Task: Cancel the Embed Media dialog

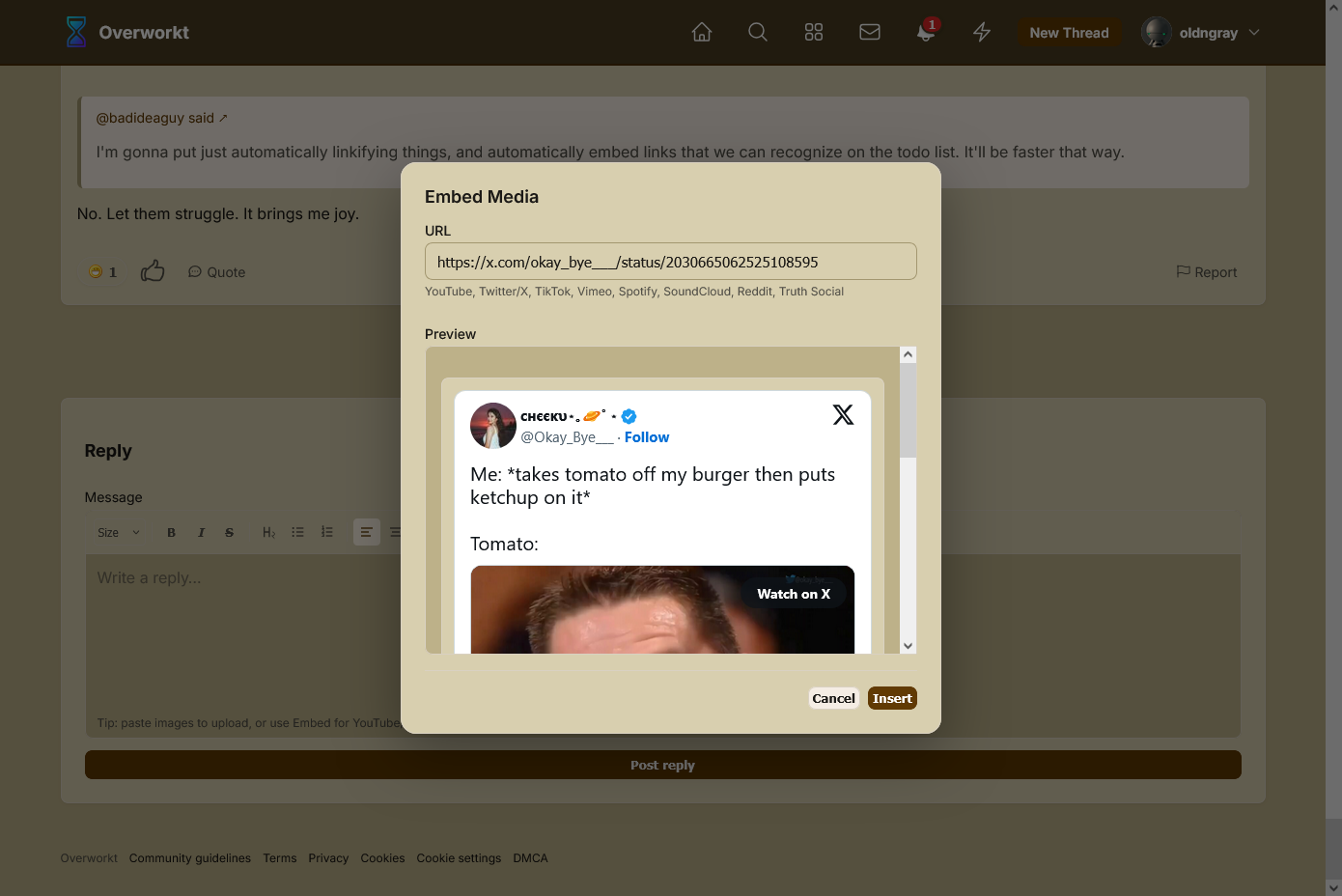Action: coord(833,698)
